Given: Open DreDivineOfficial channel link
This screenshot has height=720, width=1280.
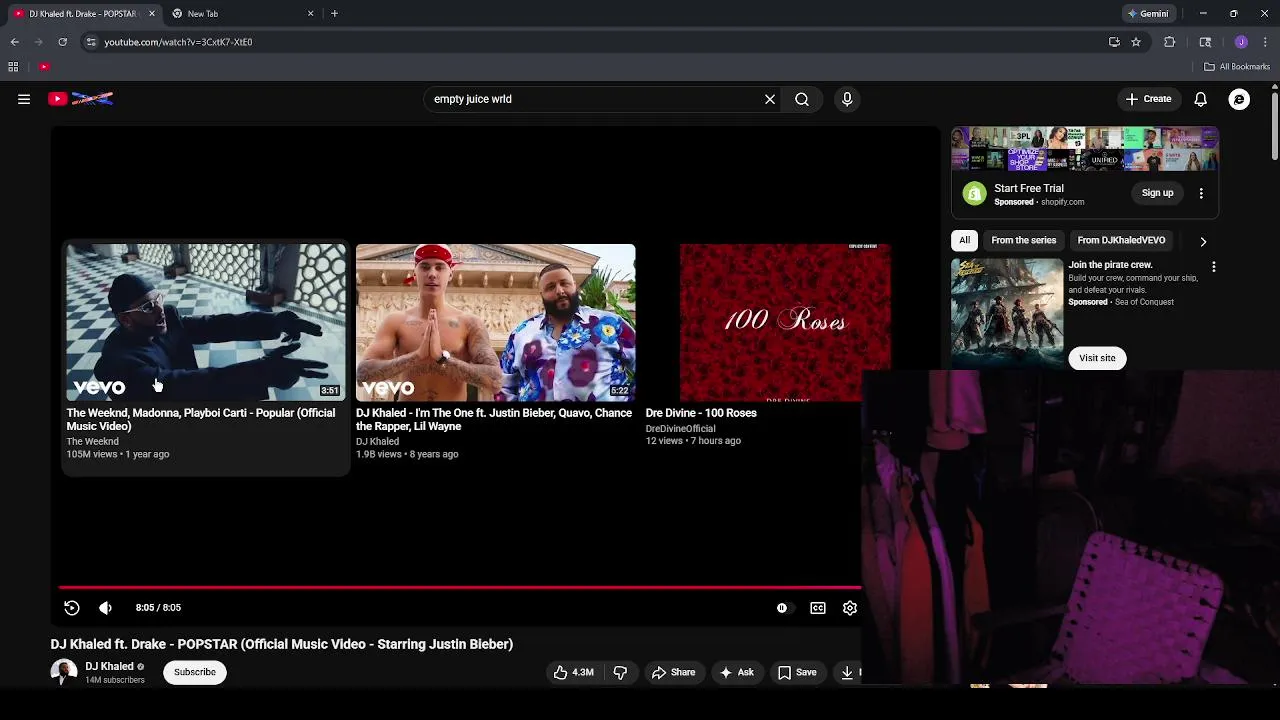Looking at the screenshot, I should click(680, 428).
